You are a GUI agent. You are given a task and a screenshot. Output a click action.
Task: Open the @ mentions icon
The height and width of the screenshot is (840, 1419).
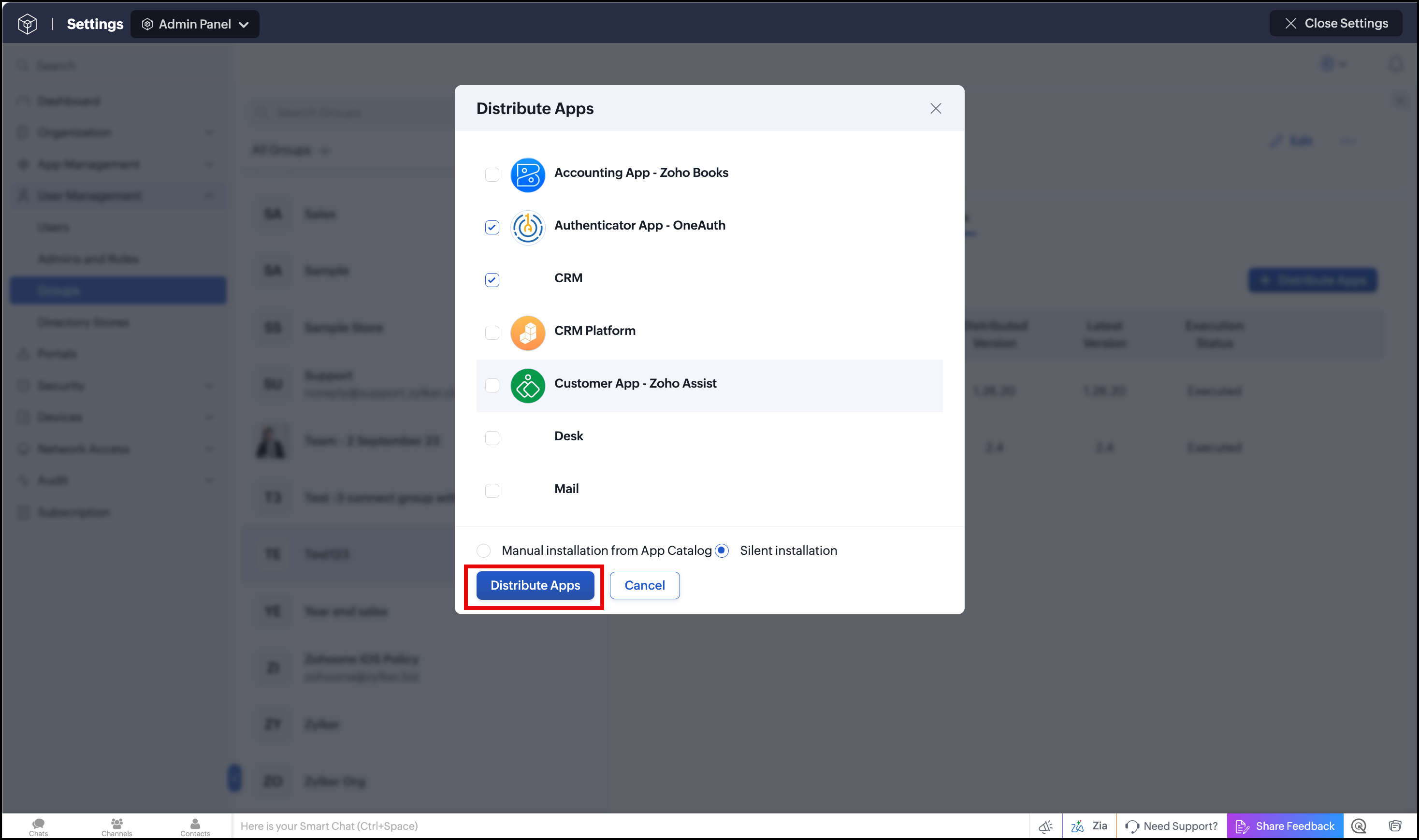(x=1359, y=826)
